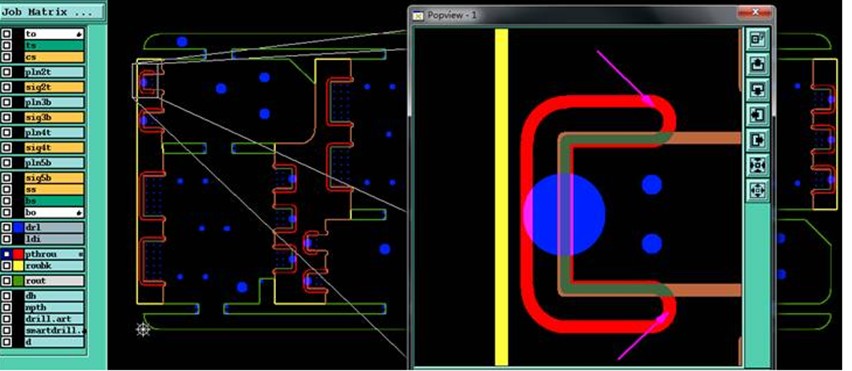Image resolution: width=852 pixels, height=371 pixels.
Task: Pan the Popview down with the down-arrow icon
Action: coord(757,90)
